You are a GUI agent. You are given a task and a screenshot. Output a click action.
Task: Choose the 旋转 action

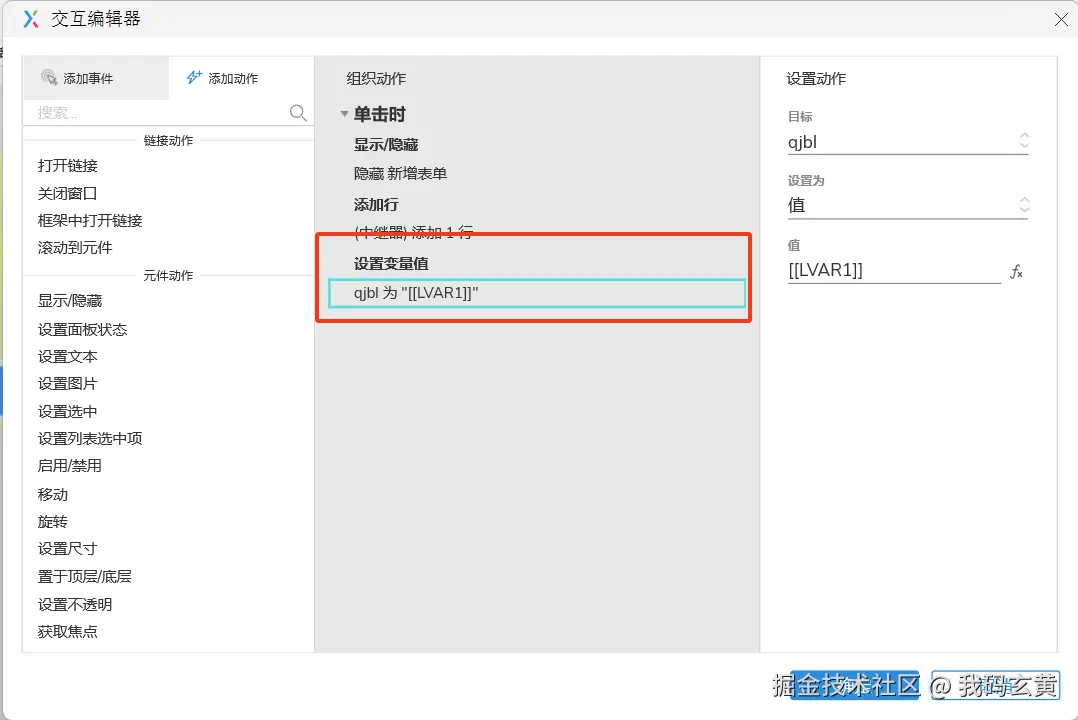(x=53, y=521)
